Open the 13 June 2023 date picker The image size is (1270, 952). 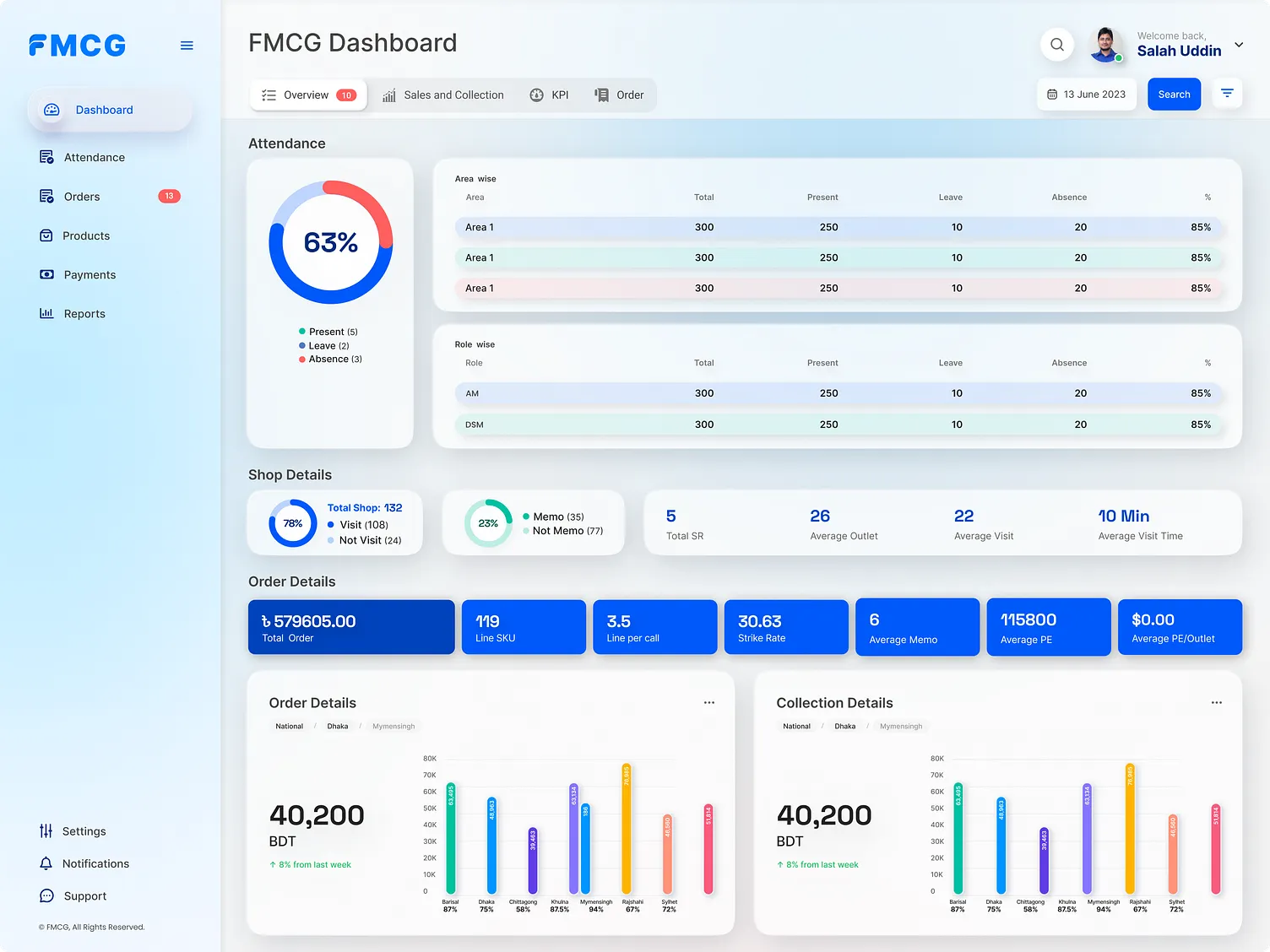pyautogui.click(x=1087, y=94)
